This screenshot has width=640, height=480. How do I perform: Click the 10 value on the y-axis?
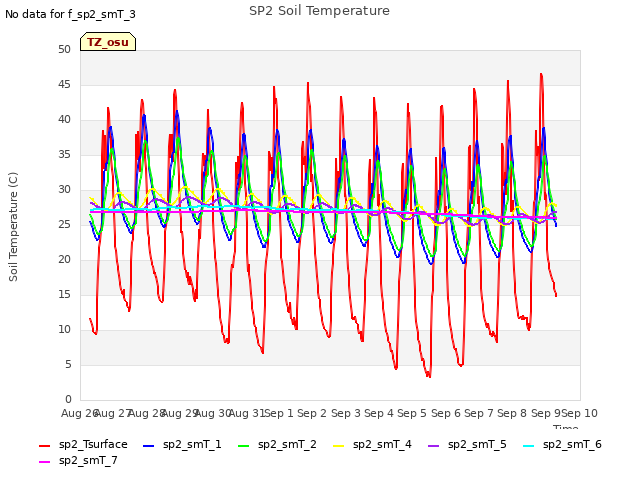[64, 329]
